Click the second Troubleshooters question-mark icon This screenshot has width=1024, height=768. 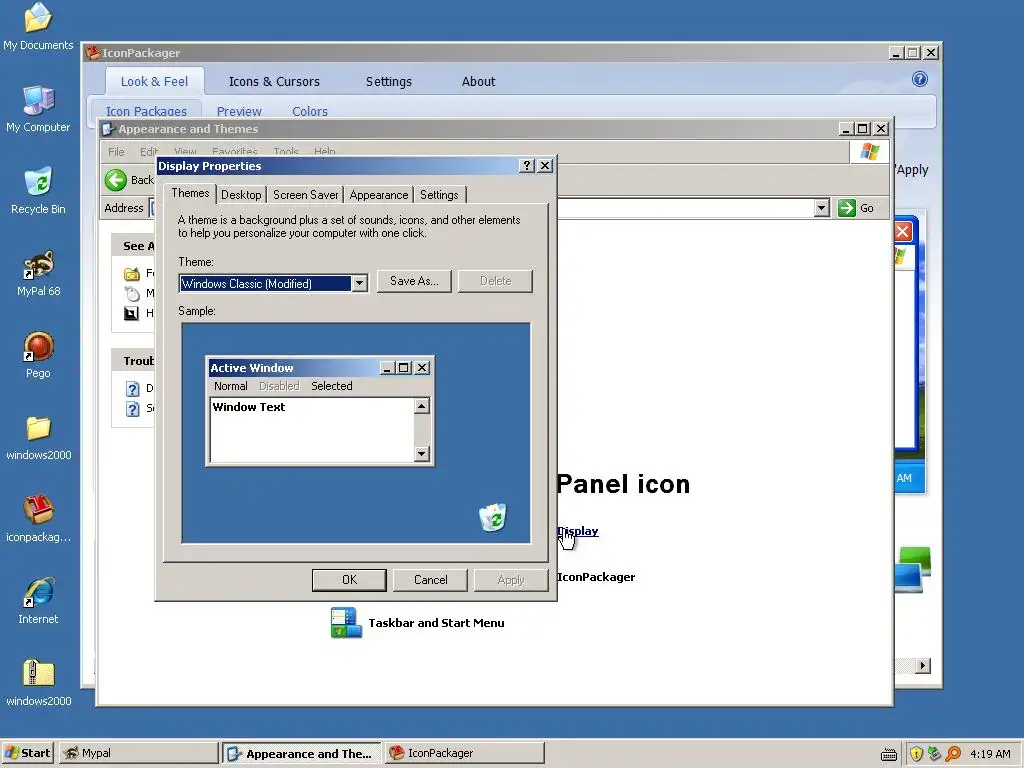pos(132,409)
